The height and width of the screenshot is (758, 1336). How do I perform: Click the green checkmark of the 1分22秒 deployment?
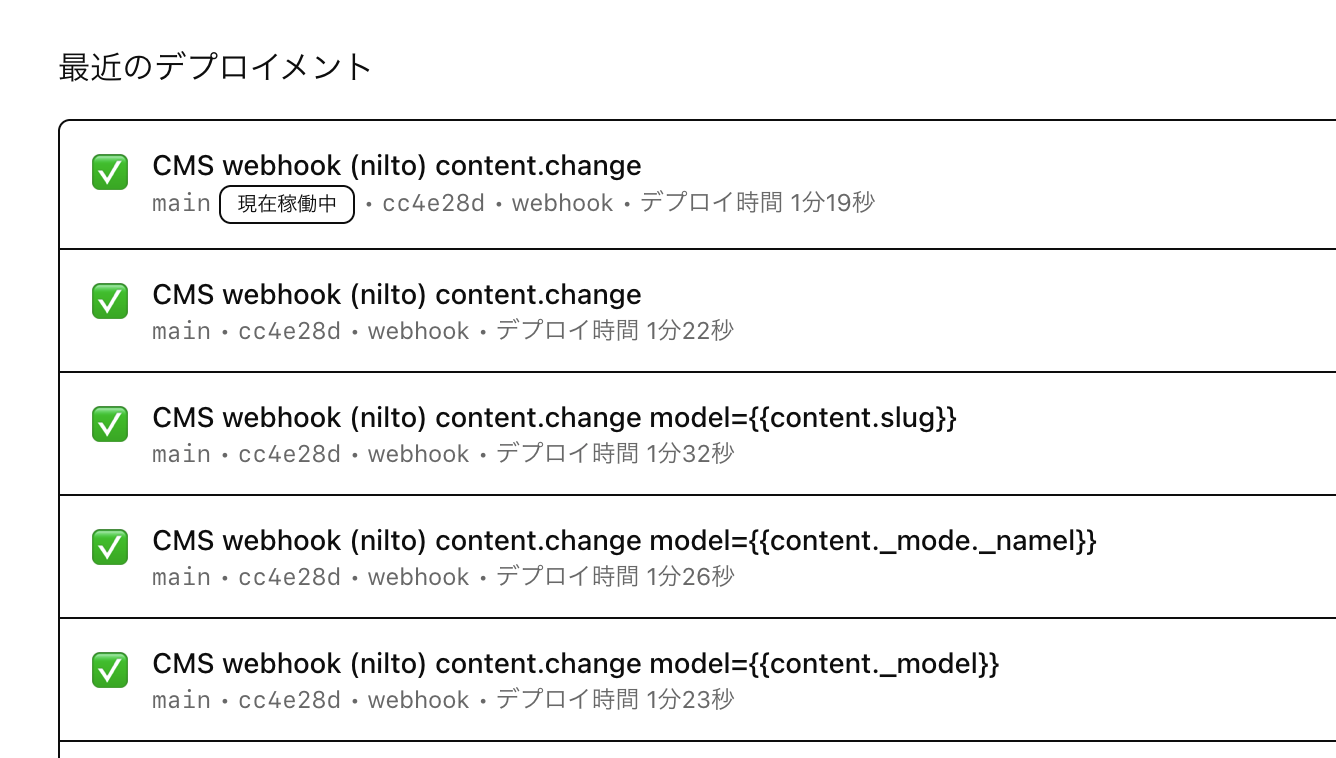point(110,301)
